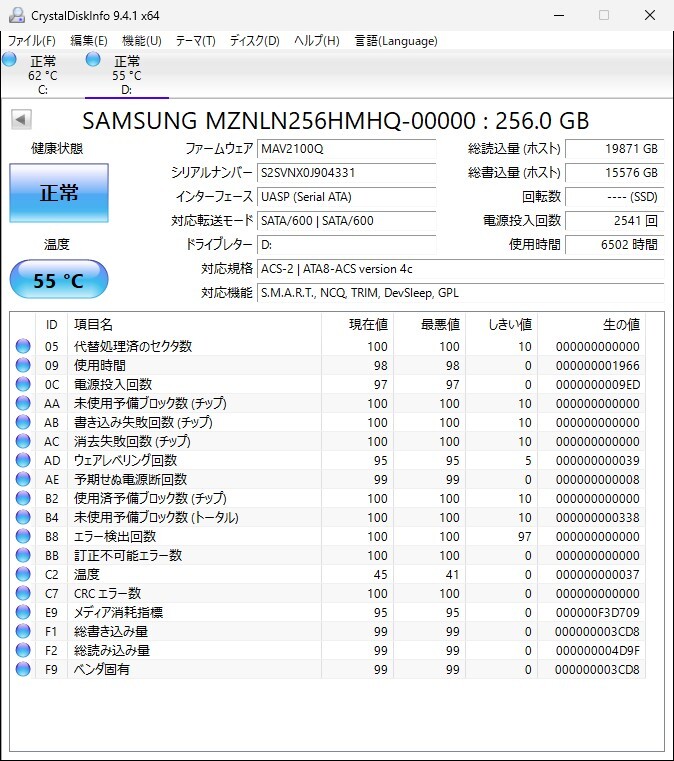The width and height of the screenshot is (674, 761).
Task: Click the rotation rate value ---- (SSD)
Action: coord(614,197)
